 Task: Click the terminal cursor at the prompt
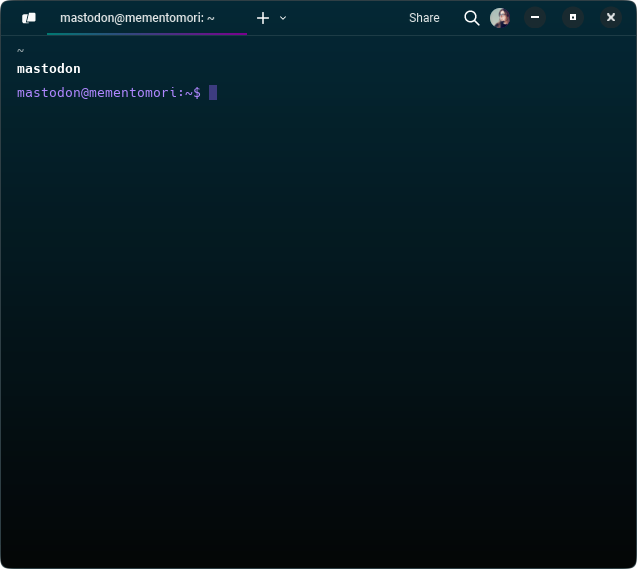pos(213,93)
